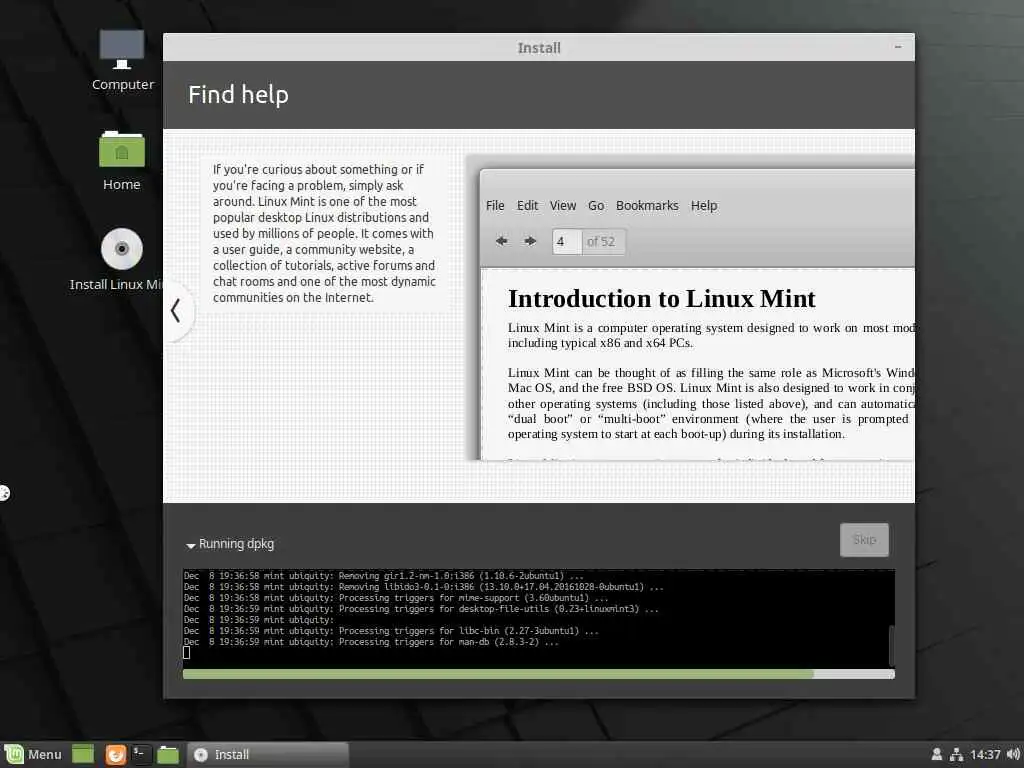Click the user icon in system tray

[x=936, y=754]
